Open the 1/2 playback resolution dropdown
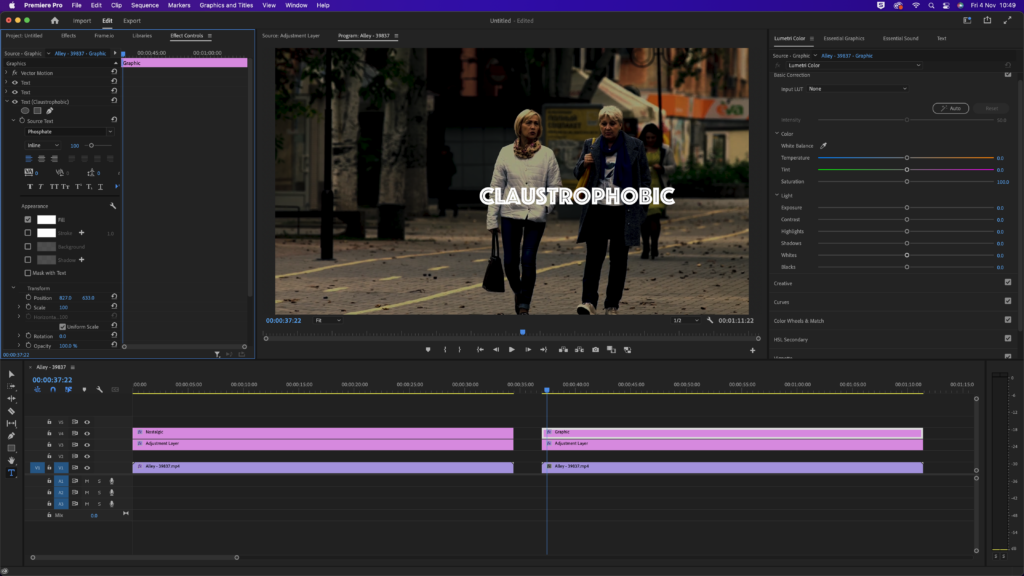This screenshot has height=576, width=1024. click(x=686, y=321)
